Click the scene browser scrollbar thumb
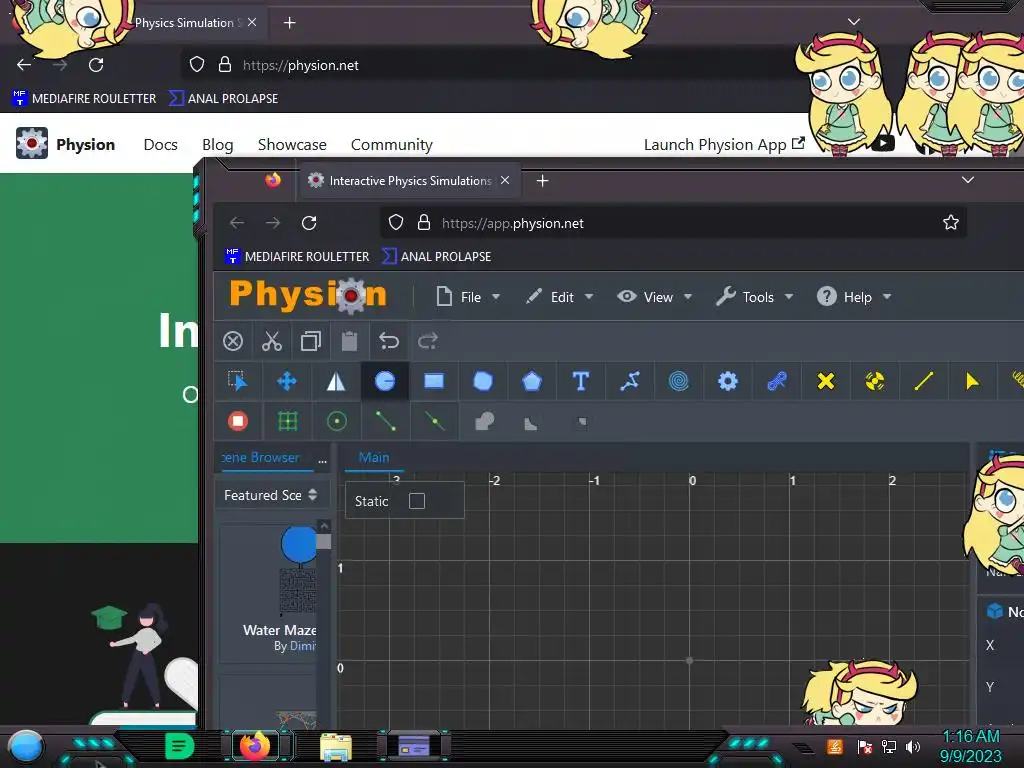 point(323,541)
